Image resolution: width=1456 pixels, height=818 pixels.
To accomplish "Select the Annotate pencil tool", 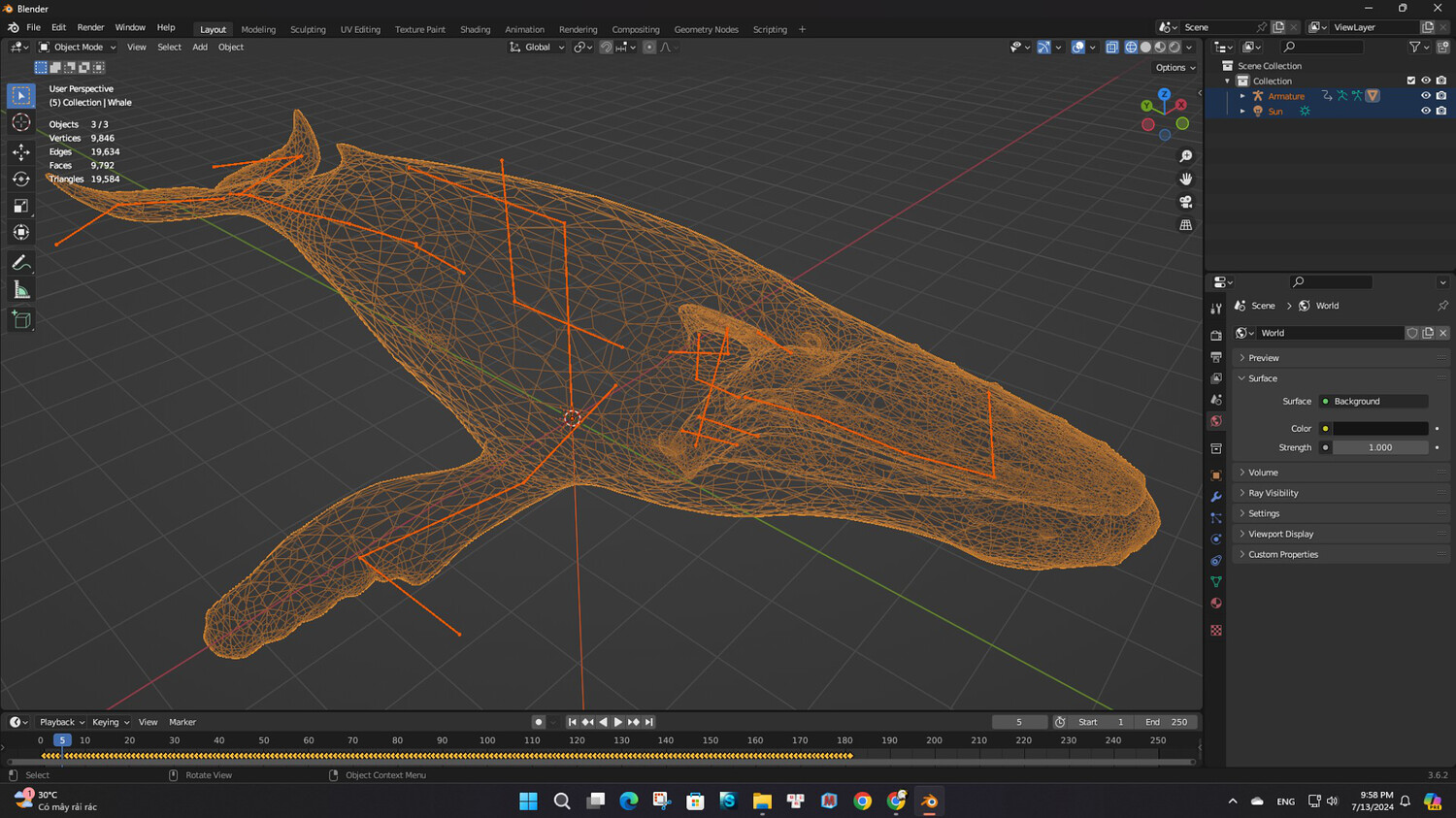I will 21,263.
